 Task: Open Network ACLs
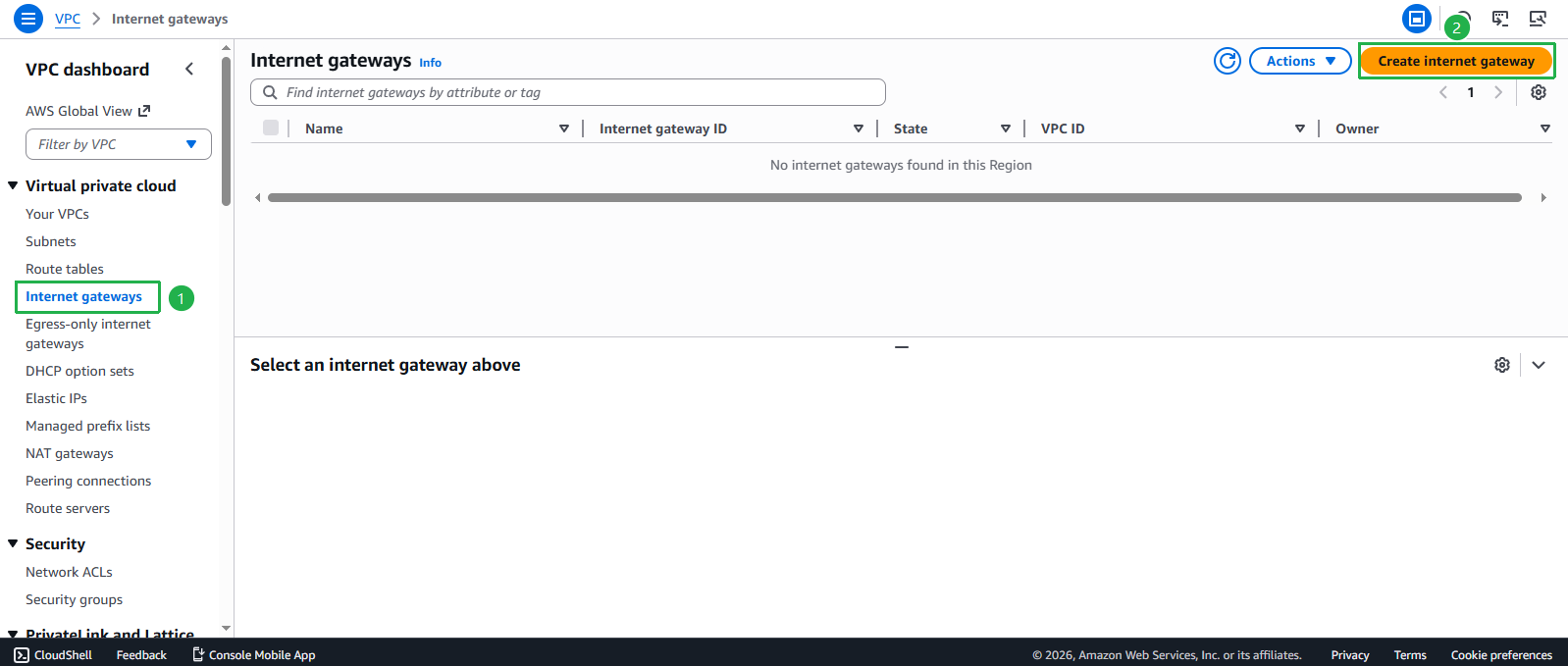click(x=69, y=572)
